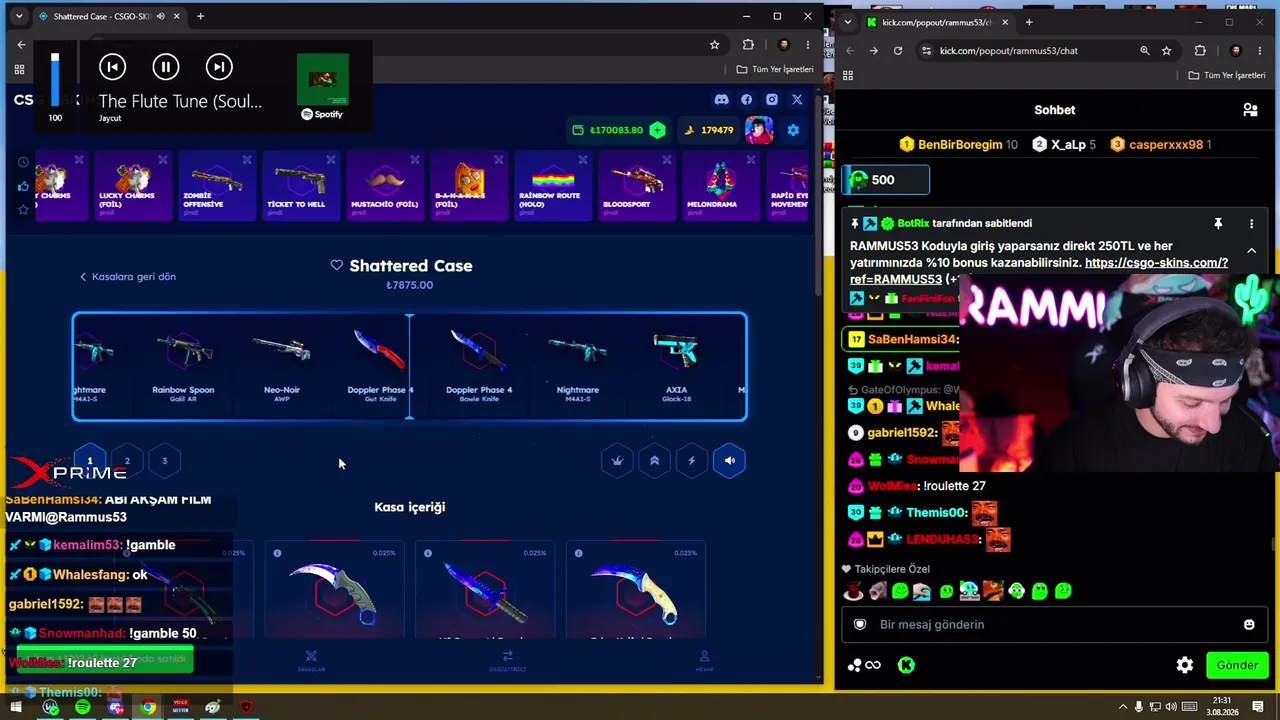
Task: Open extensions menu in CSGO-Skins window
Action: pos(748,45)
